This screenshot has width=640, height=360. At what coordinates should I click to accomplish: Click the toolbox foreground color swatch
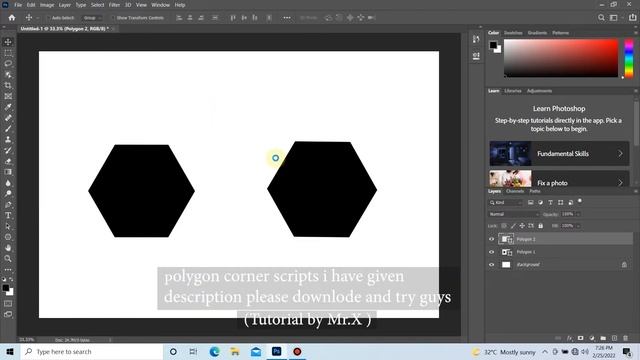[6, 288]
